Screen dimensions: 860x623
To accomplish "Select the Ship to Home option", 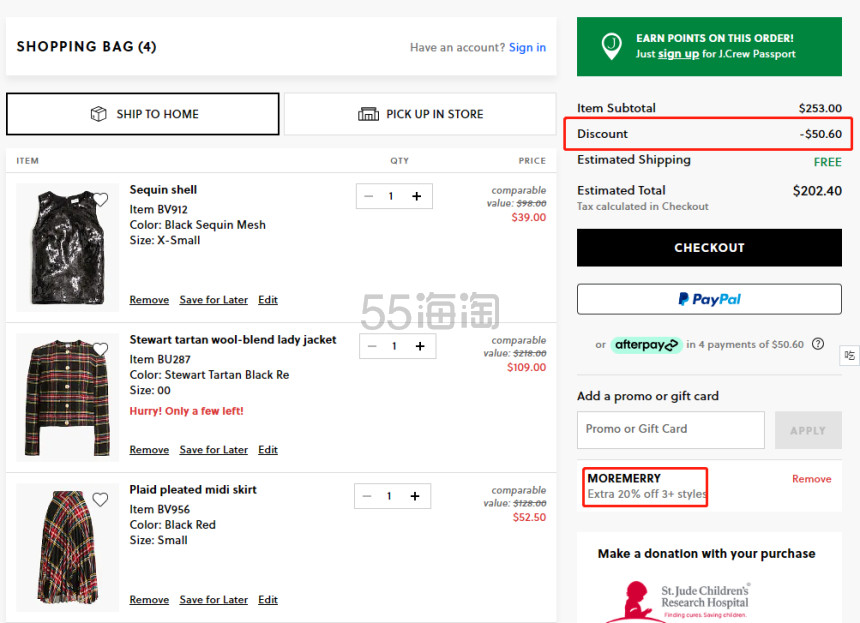I will tap(143, 114).
